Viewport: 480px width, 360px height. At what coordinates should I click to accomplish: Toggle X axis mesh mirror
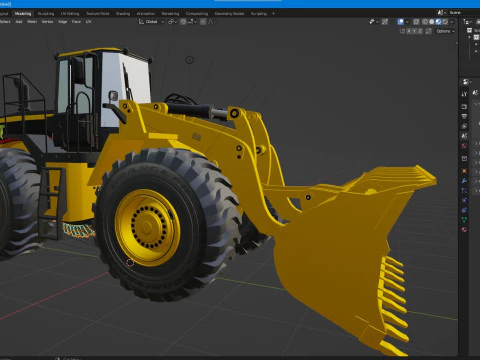pyautogui.click(x=409, y=31)
